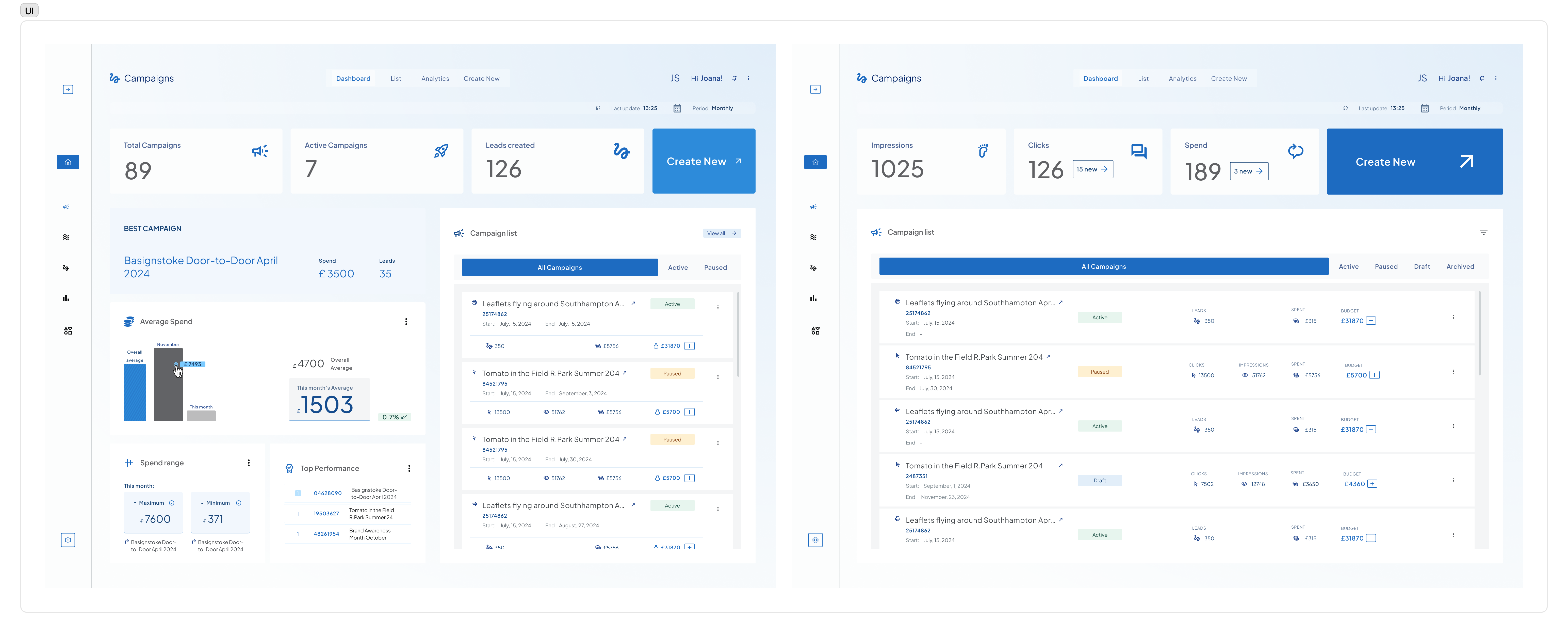Select the bar chart analytics icon in sidebar
1568x633 pixels.
pos(66,298)
